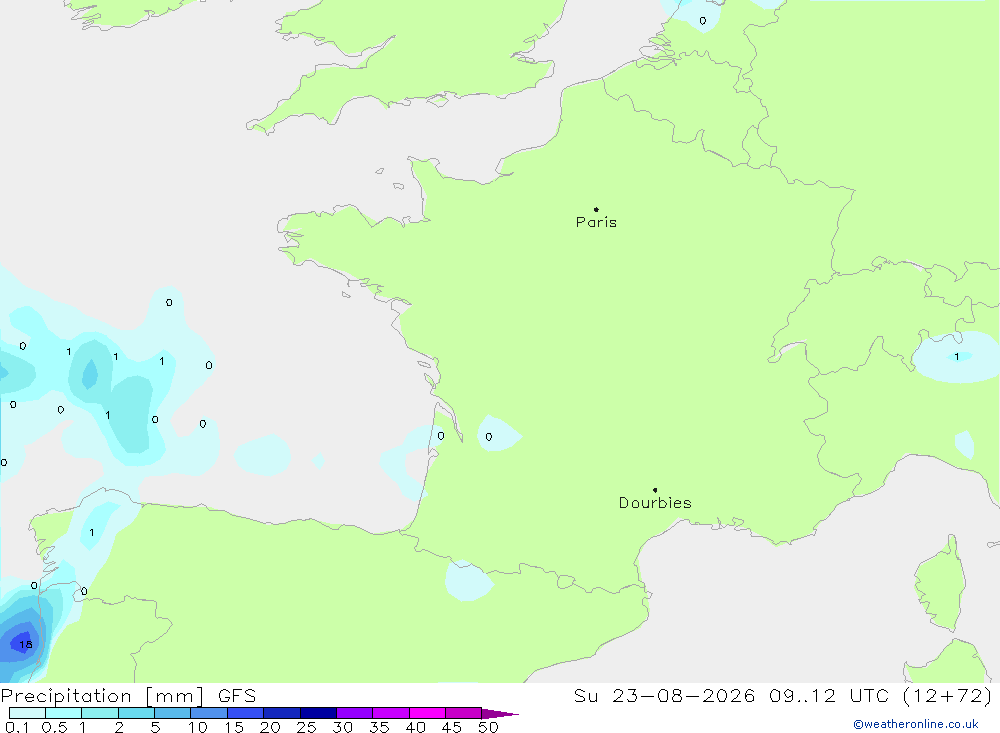Pick the lightest cyan 0.1–0.5 legend swatch
Image resolution: width=1000 pixels, height=733 pixels.
(27, 713)
